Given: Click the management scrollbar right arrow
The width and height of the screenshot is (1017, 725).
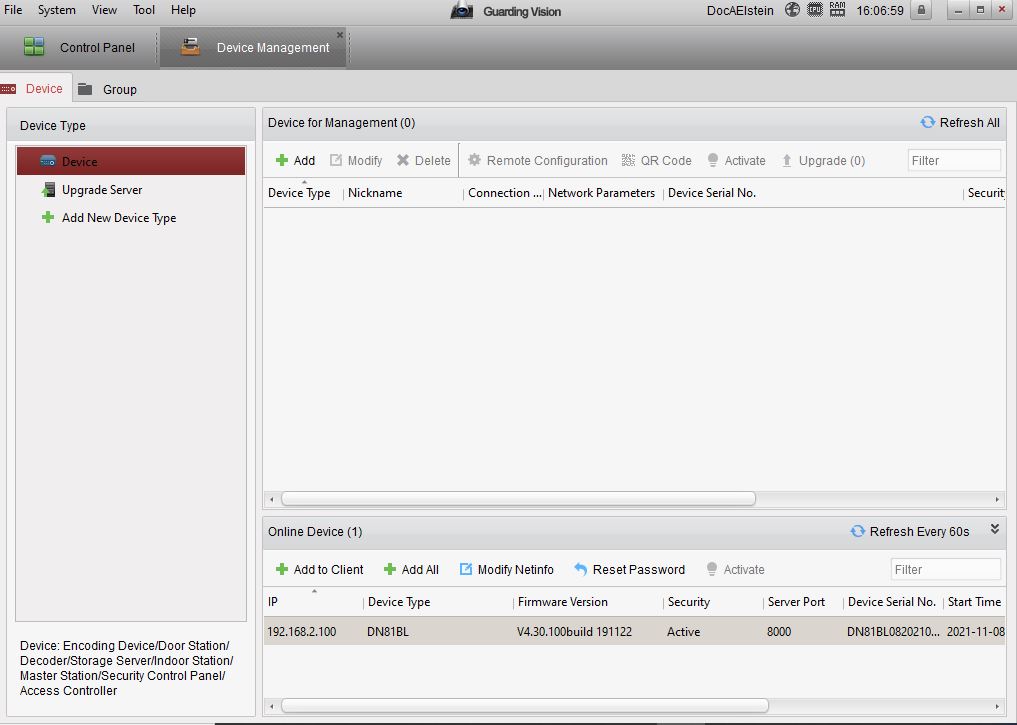Looking at the screenshot, I should [x=997, y=499].
